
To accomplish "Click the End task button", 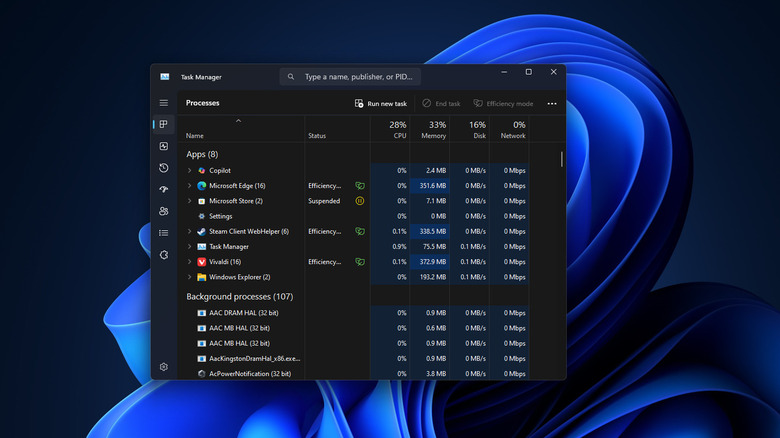I will click(x=441, y=104).
